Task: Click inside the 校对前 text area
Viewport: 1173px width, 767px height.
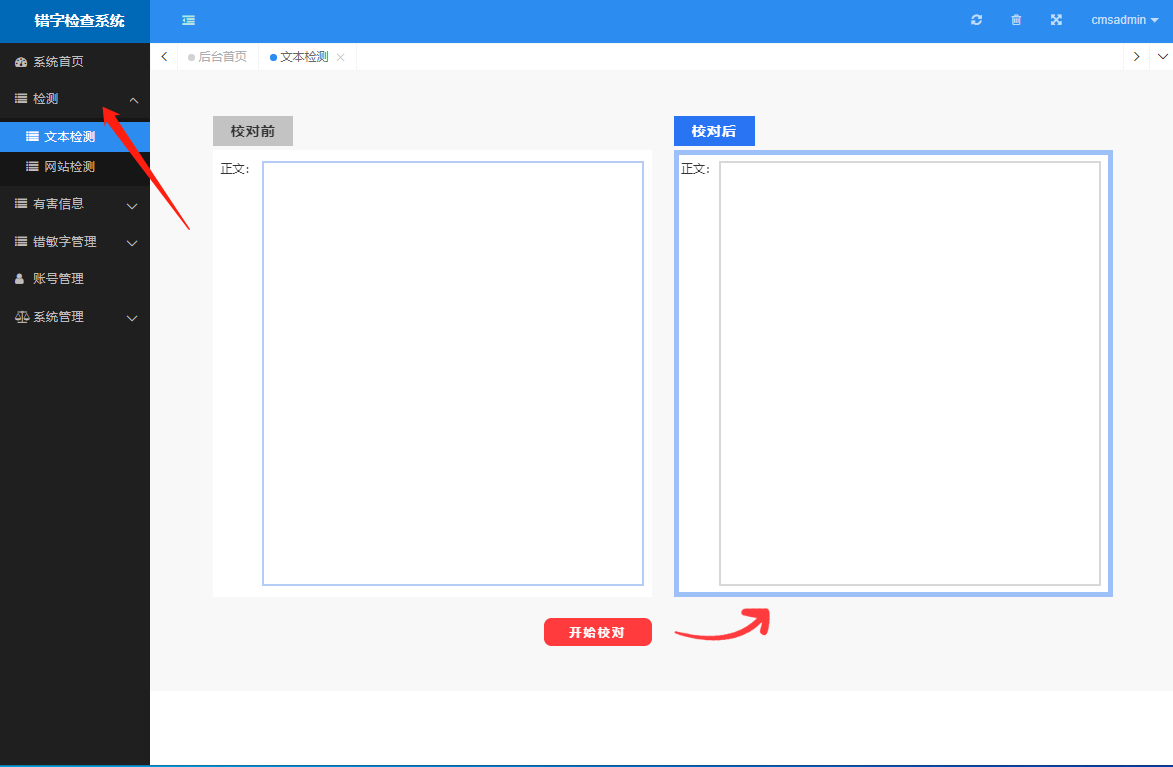Action: coord(452,373)
